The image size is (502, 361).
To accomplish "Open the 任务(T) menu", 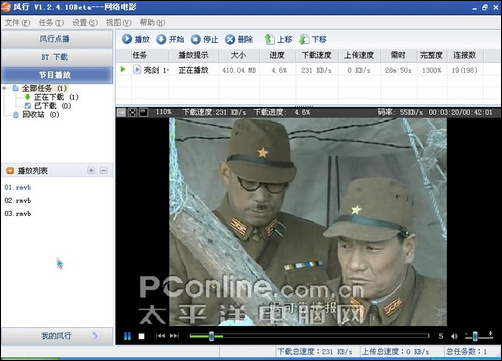I will pos(51,22).
